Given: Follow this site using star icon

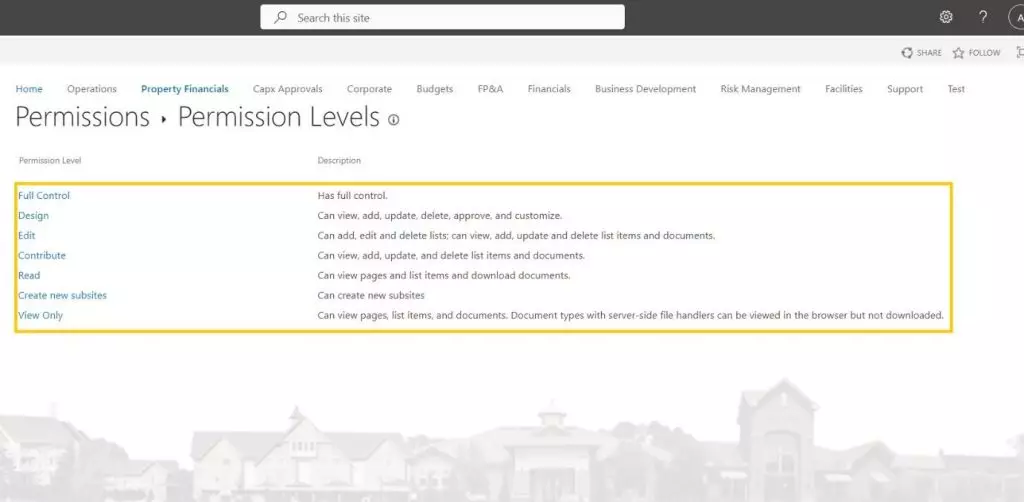Looking at the screenshot, I should tap(958, 53).
